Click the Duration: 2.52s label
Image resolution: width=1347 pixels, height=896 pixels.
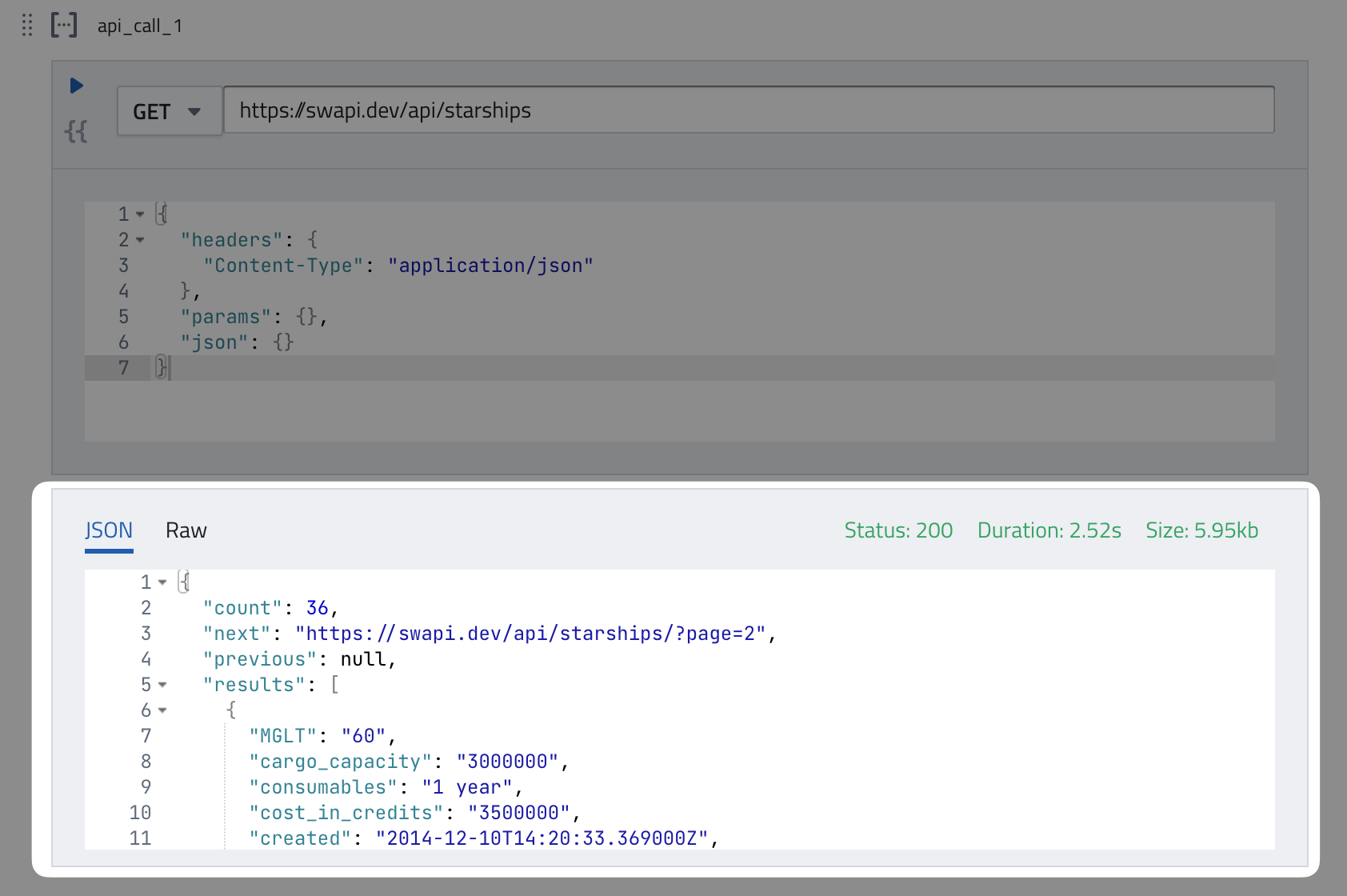pos(1049,530)
